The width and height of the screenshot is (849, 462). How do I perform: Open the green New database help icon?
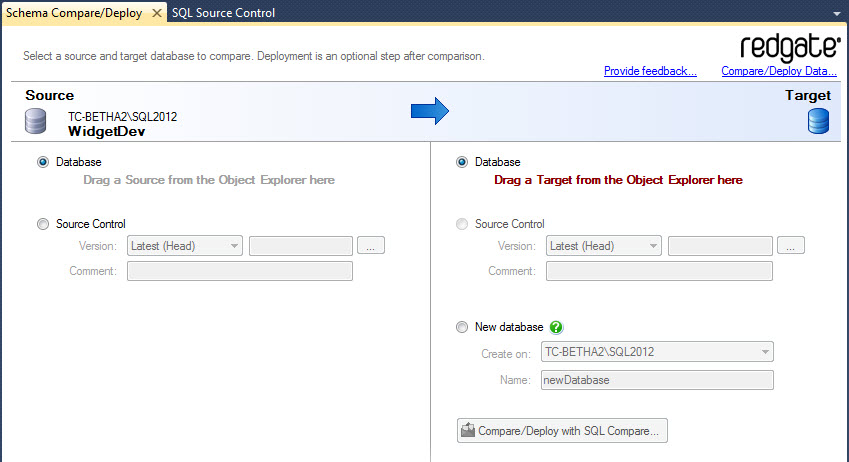(556, 327)
